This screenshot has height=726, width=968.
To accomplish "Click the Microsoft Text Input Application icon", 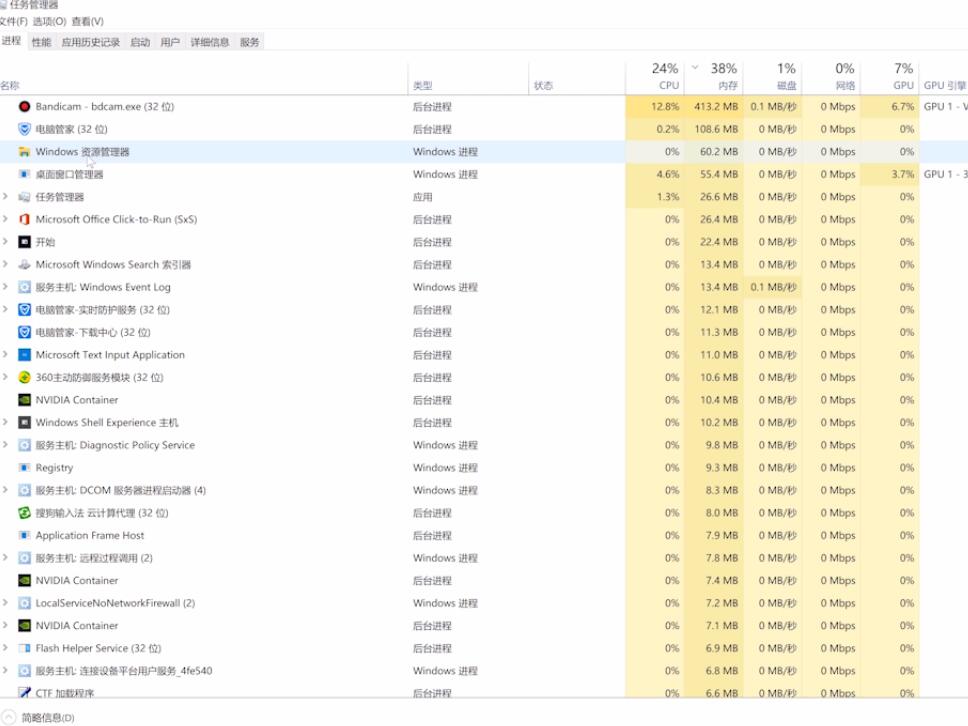I will pyautogui.click(x=24, y=355).
